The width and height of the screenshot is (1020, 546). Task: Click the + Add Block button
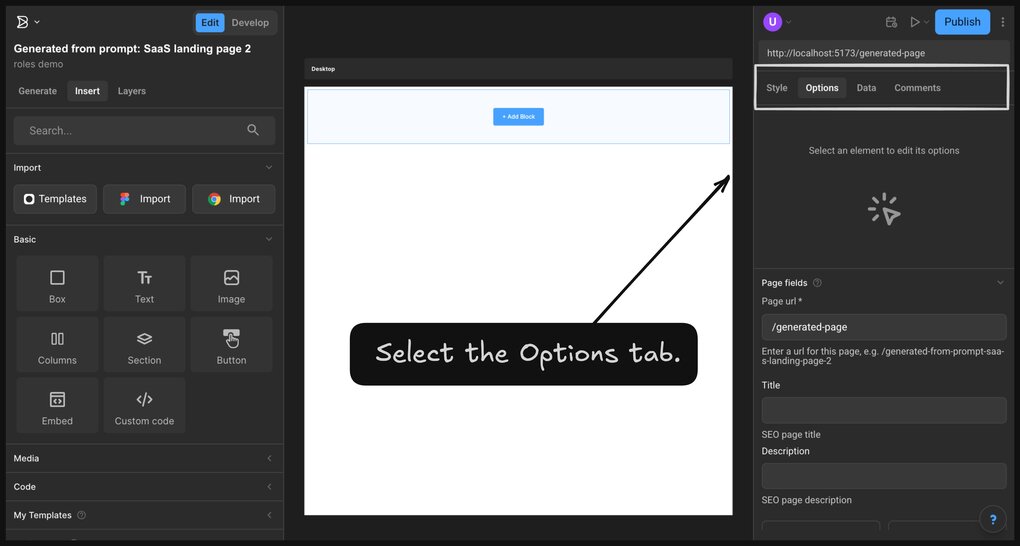(x=518, y=116)
